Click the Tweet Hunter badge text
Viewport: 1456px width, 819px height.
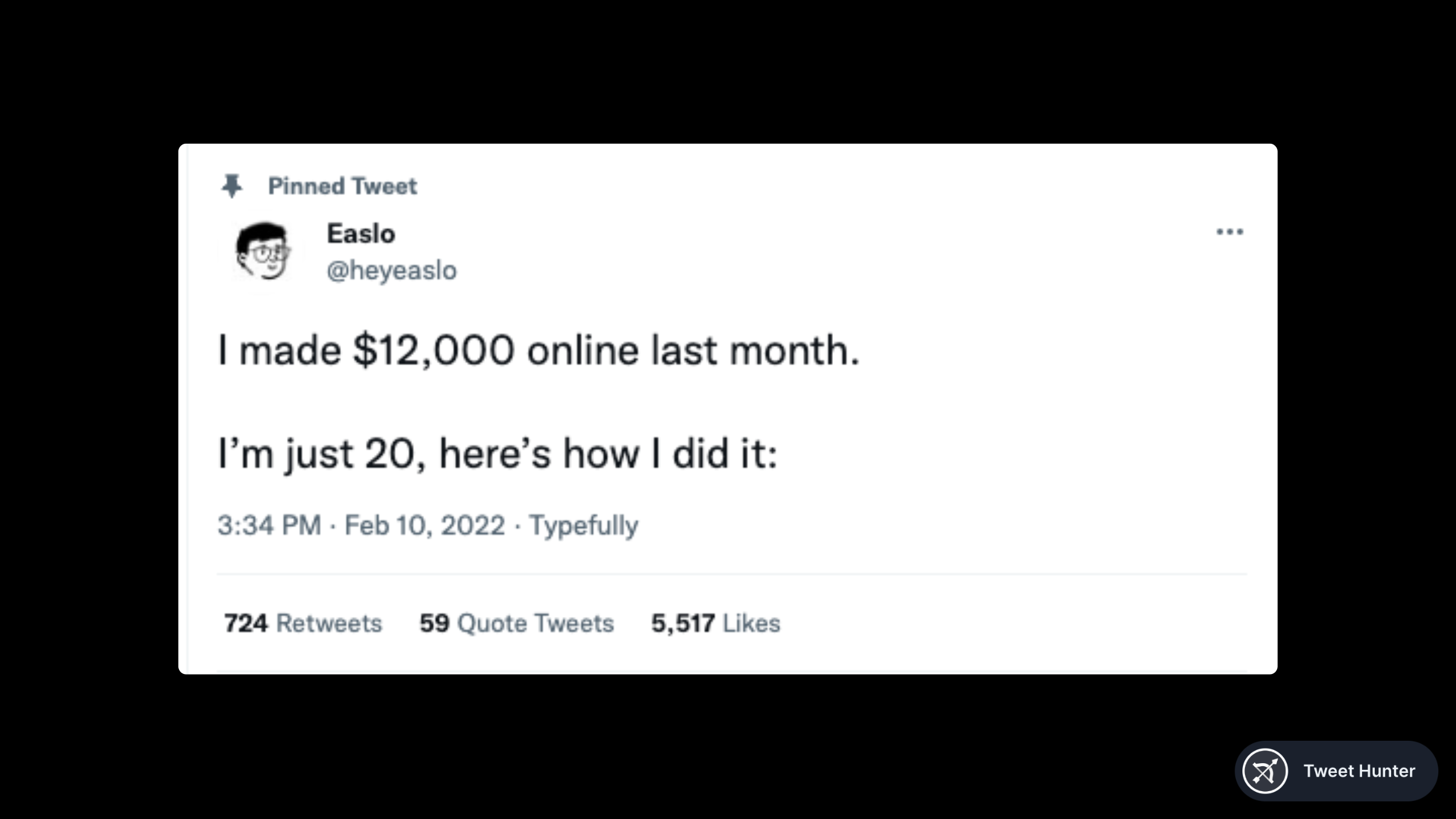[1359, 771]
